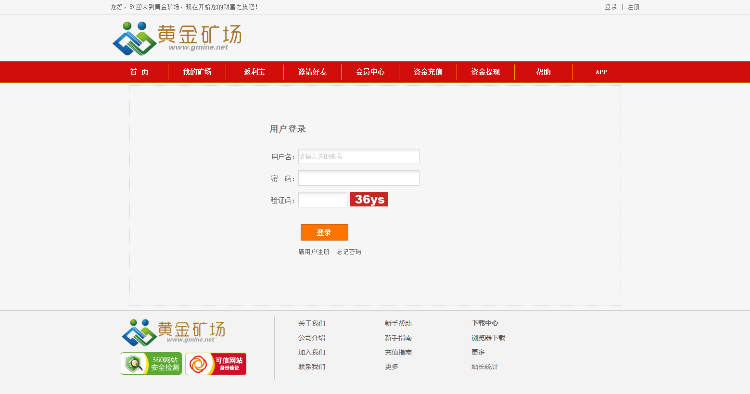Focus the 验证码 captcha input field

(x=323, y=200)
